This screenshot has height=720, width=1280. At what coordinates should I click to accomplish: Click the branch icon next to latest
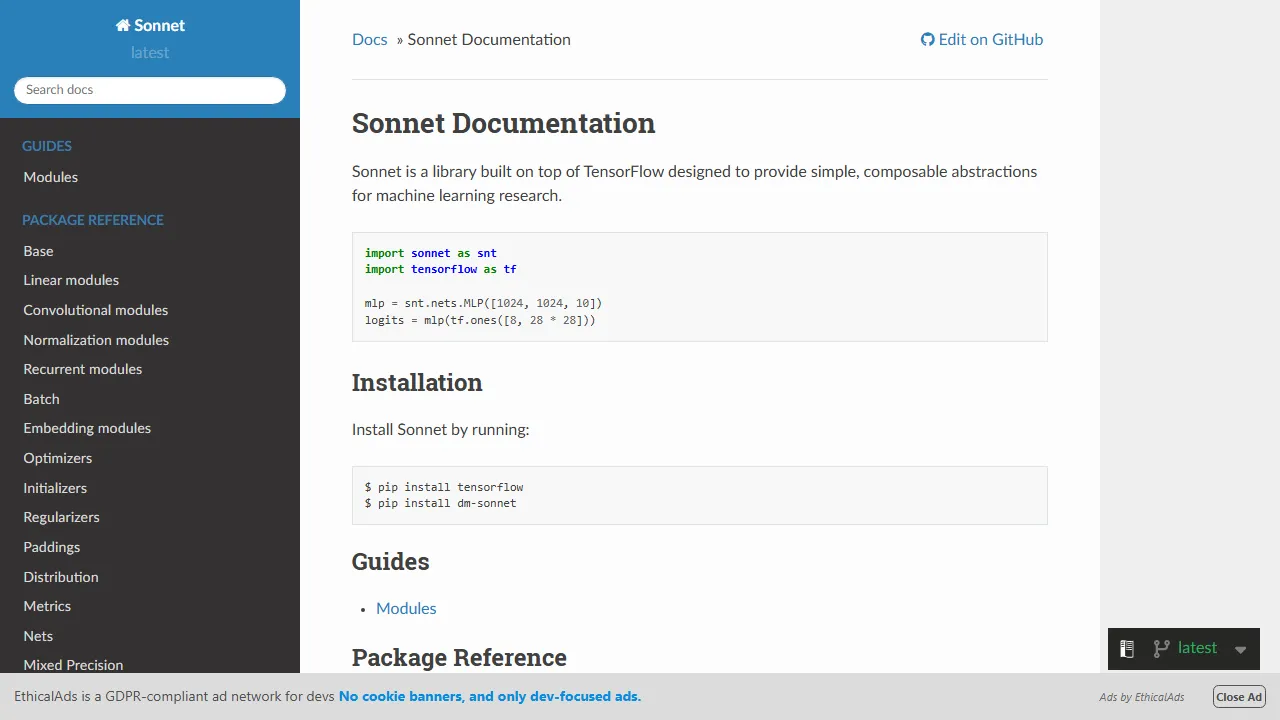(x=1161, y=649)
